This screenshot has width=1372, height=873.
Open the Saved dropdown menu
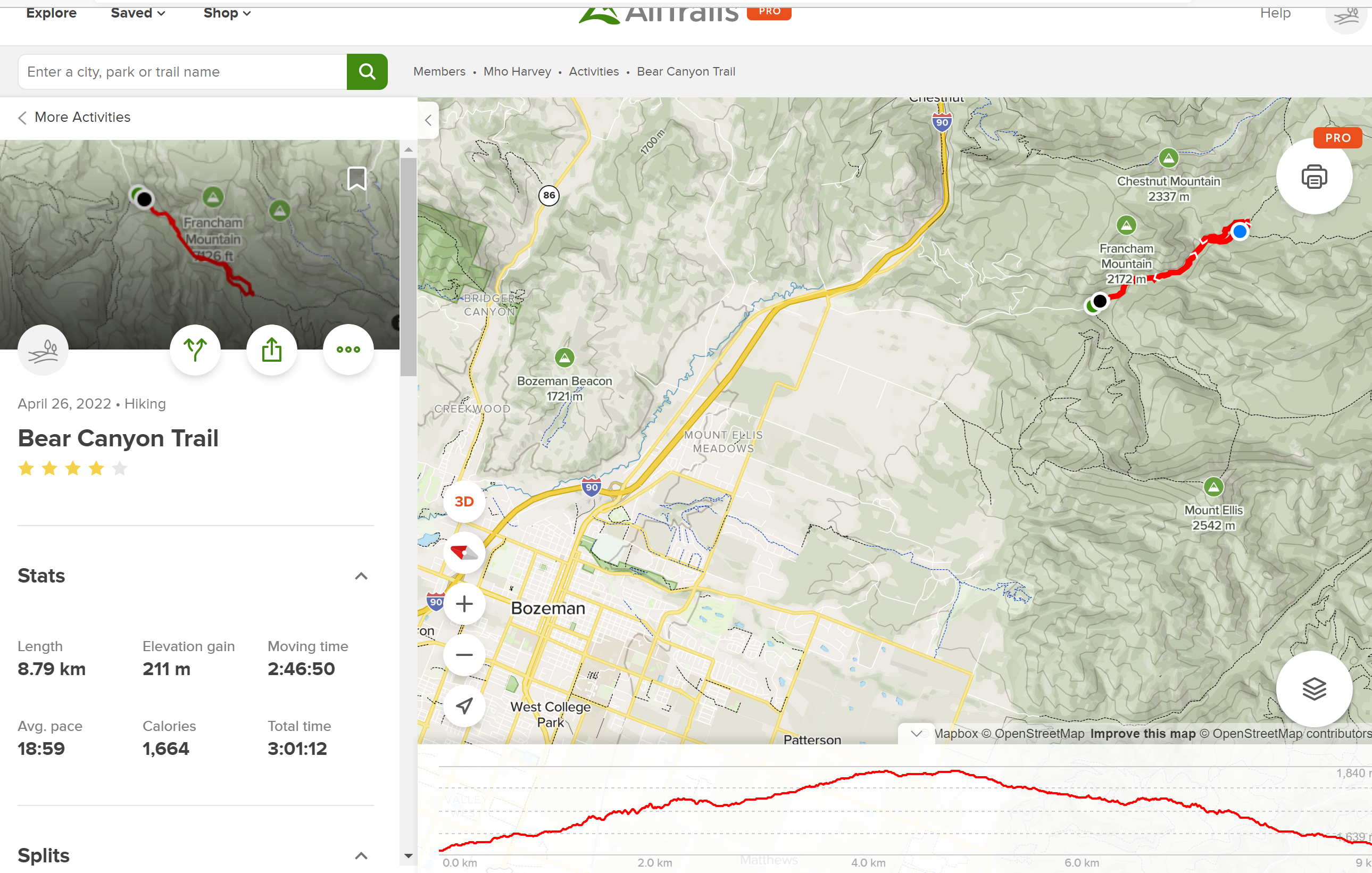[x=138, y=13]
